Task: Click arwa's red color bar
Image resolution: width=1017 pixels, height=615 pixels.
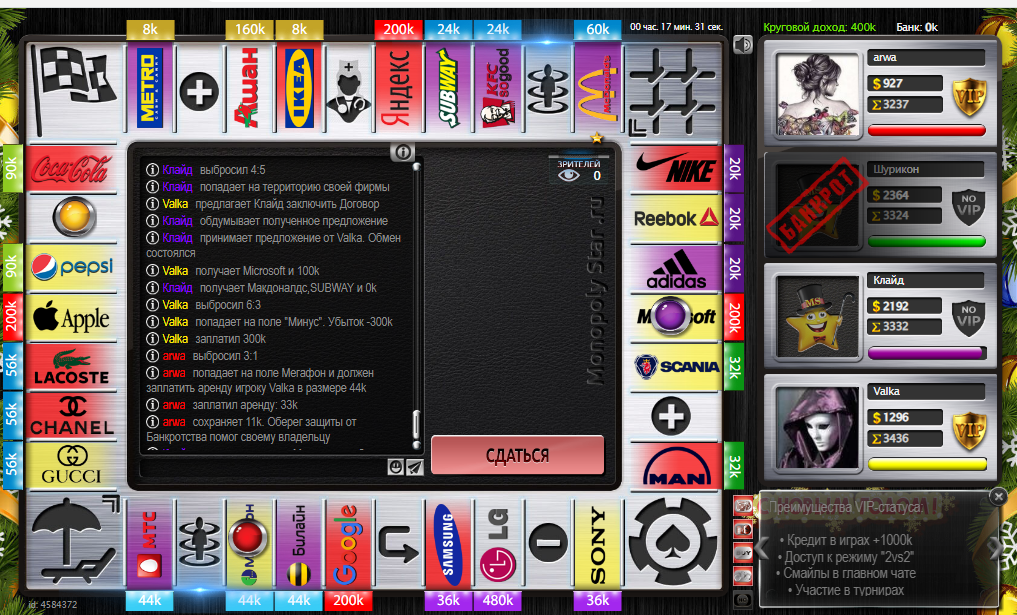Action: pos(927,130)
